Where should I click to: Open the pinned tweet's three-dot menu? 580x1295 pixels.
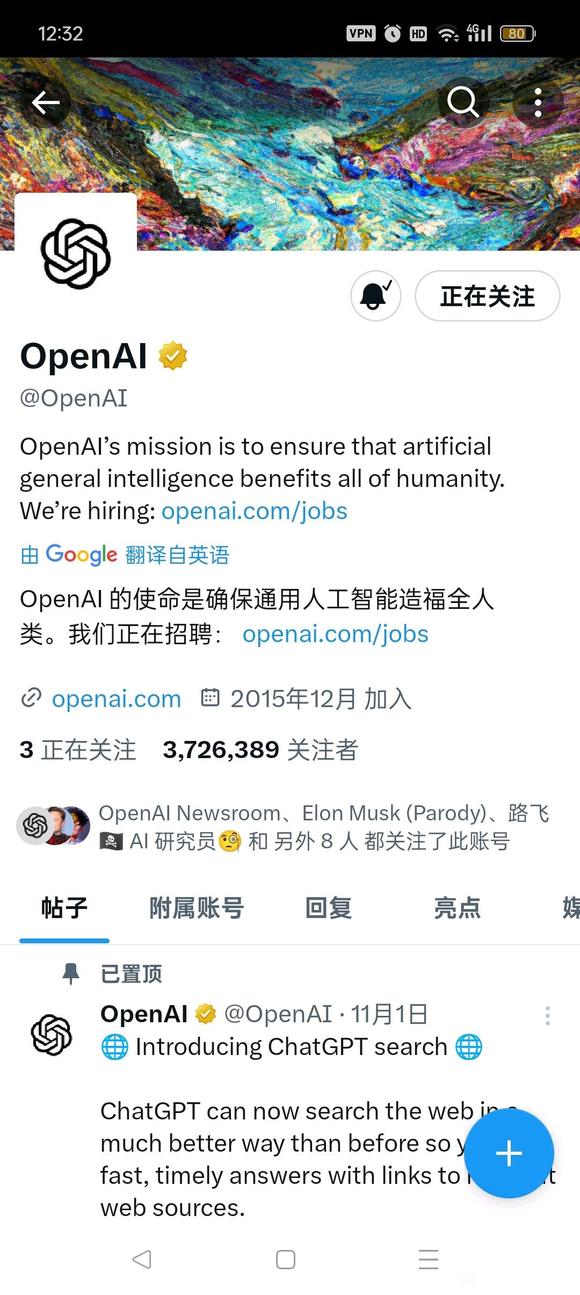548,1016
